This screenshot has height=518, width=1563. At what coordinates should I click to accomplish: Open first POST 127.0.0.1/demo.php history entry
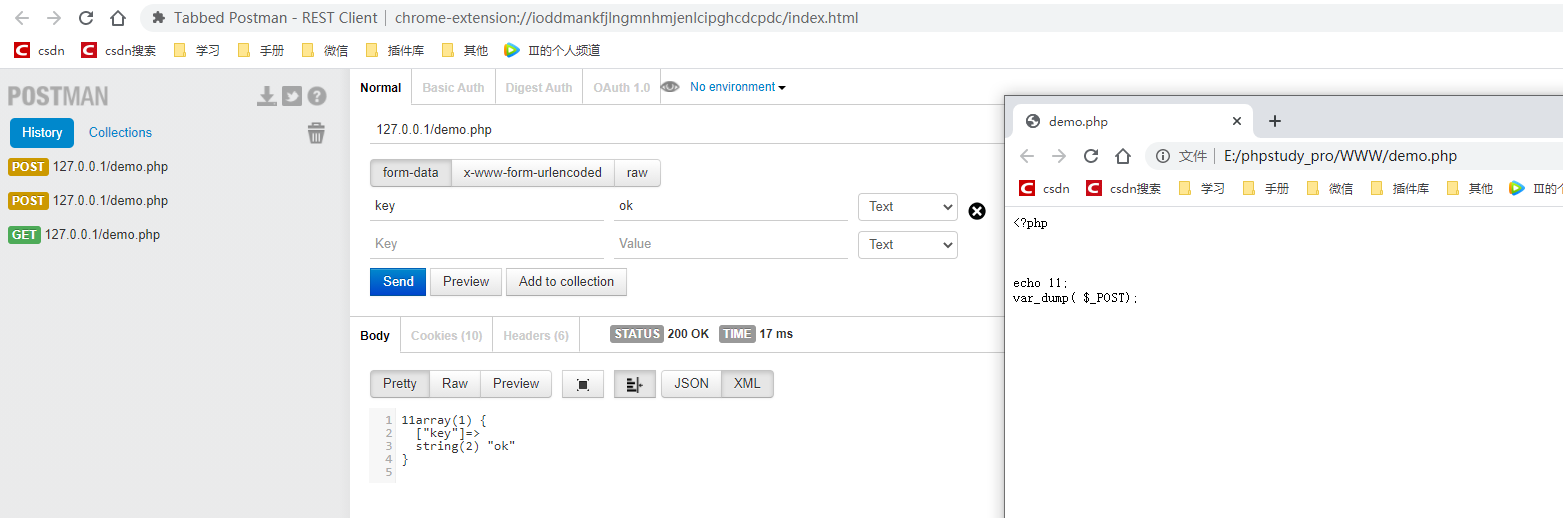[x=89, y=167]
